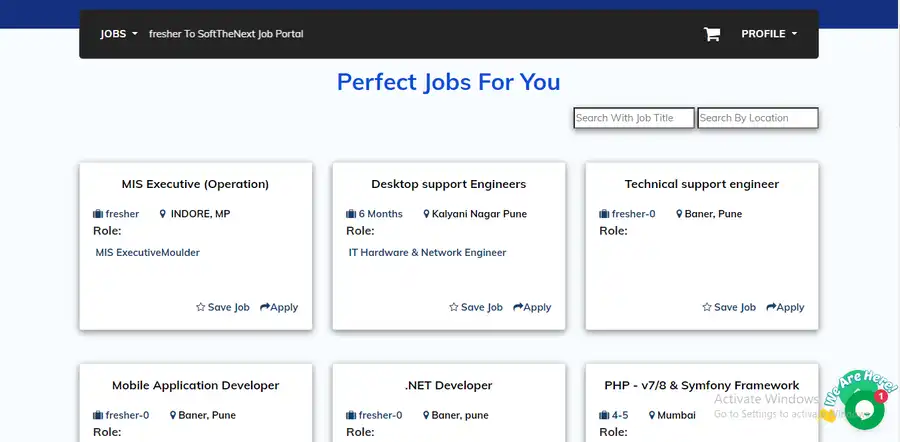Screen dimensions: 900x442
Task: Click star icon on Desktop support Engineers card
Action: (x=453, y=308)
